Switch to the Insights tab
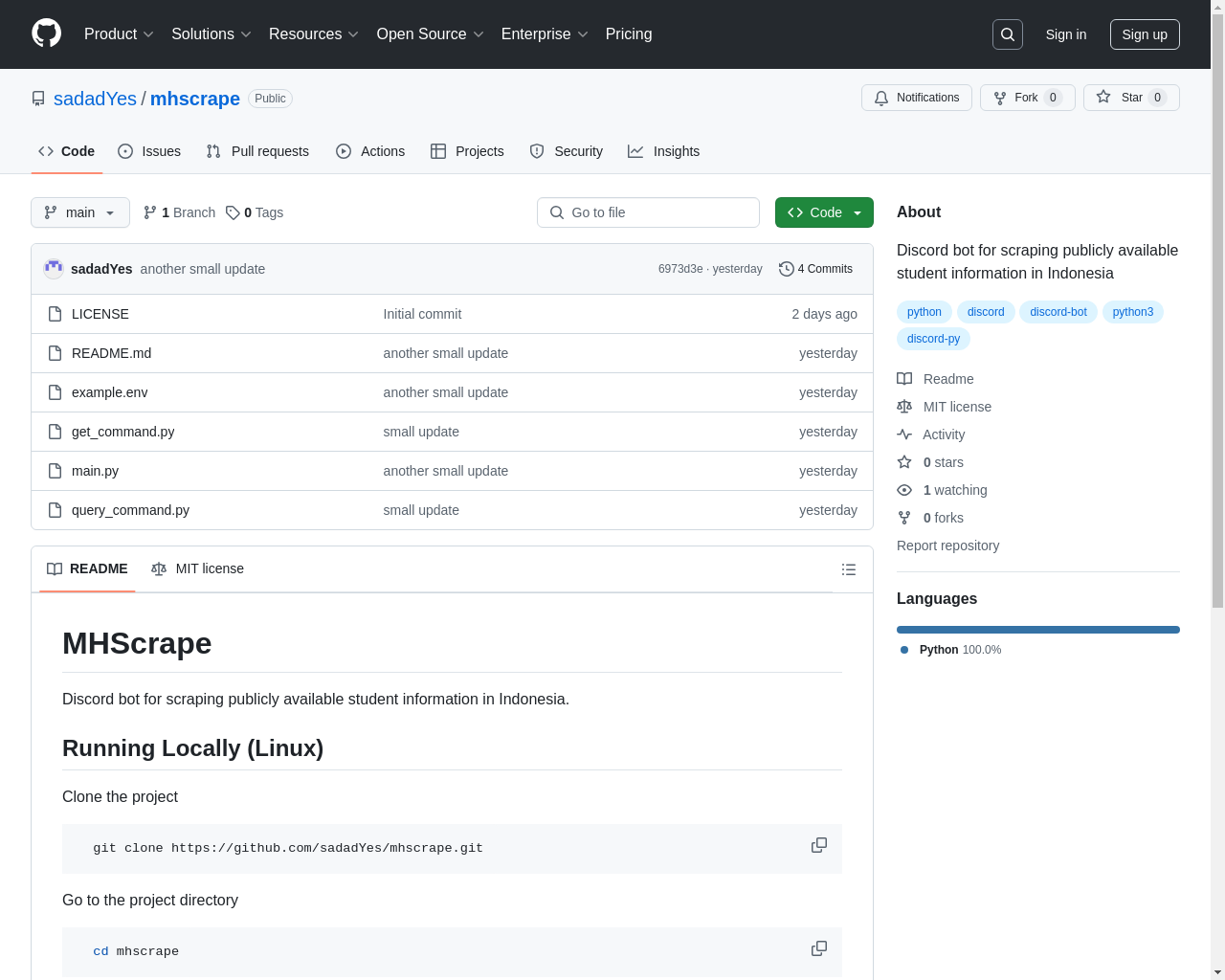 pos(664,151)
